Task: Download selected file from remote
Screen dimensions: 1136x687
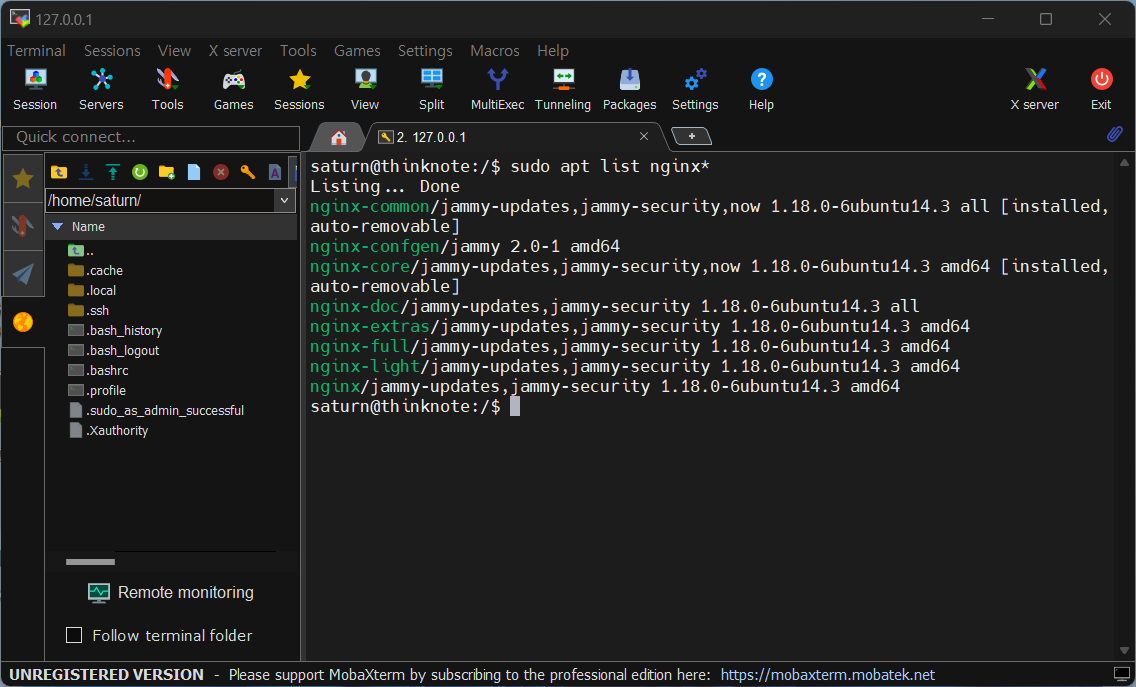Action: [85, 172]
